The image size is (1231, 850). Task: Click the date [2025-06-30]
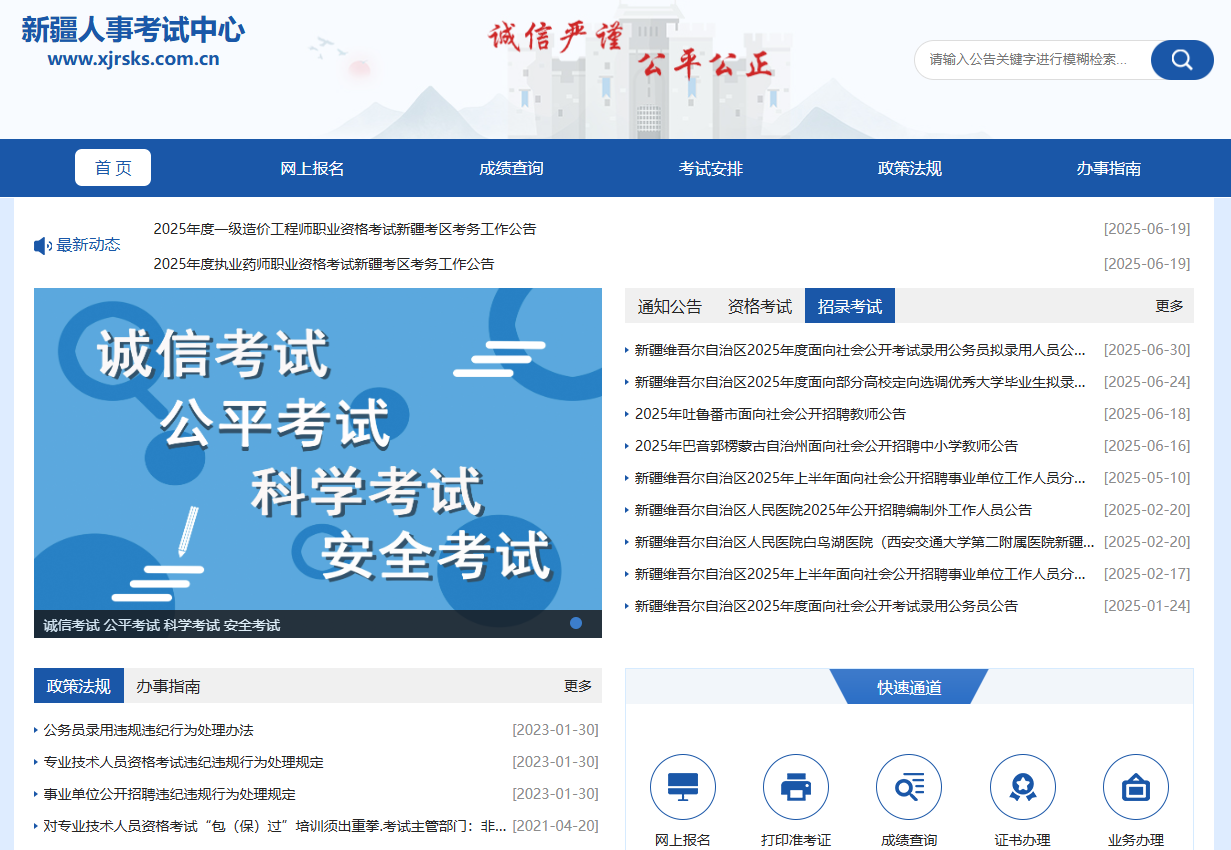click(1147, 350)
